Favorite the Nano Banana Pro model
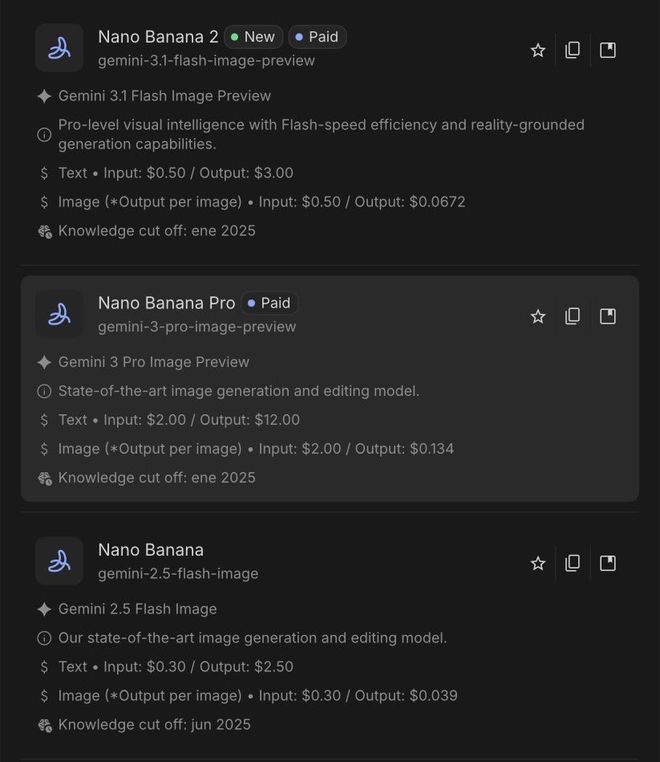The image size is (660, 762). 538,316
